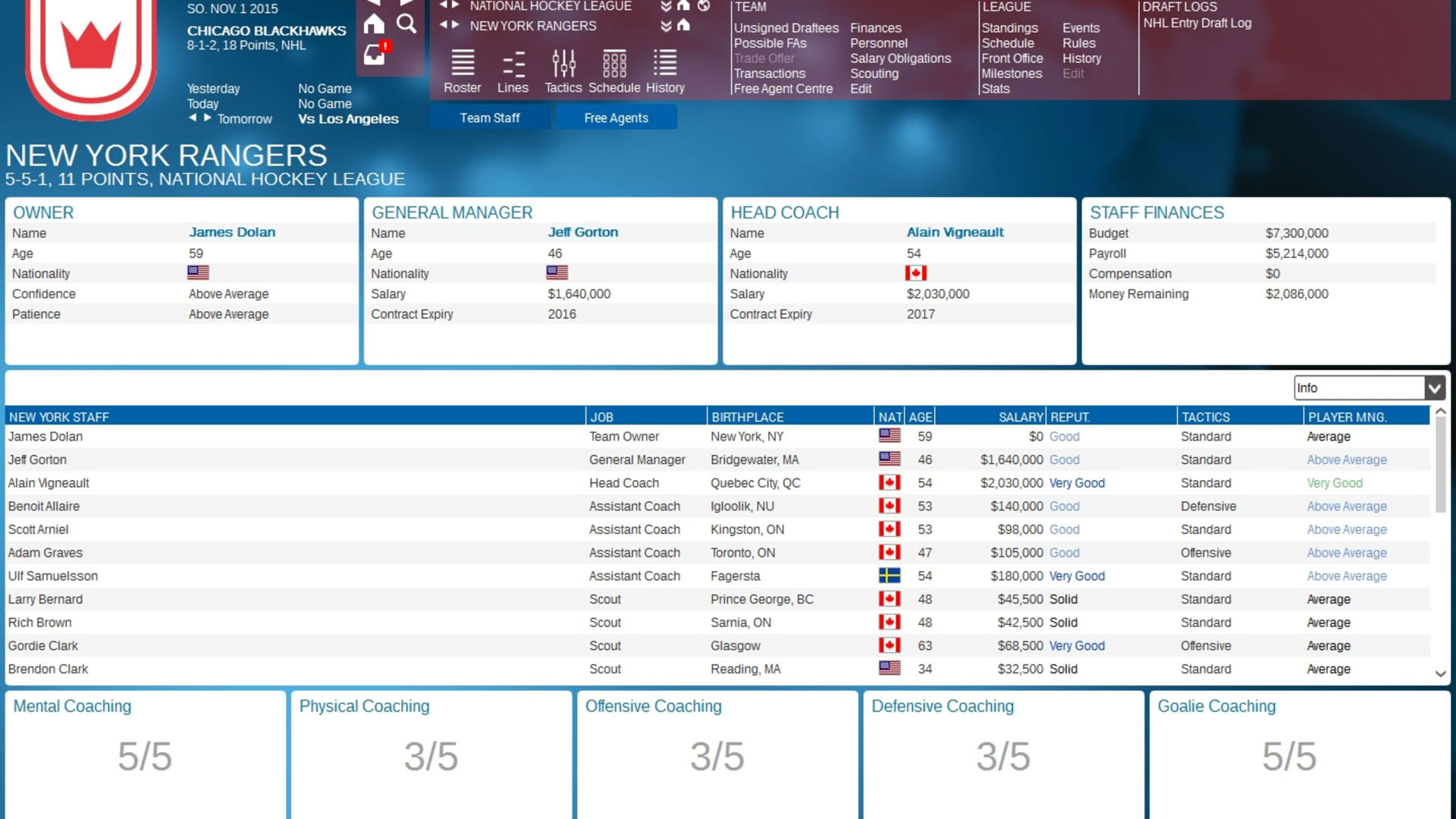Open the Free Agent Centre link
Viewport: 1456px width, 819px height.
click(783, 89)
